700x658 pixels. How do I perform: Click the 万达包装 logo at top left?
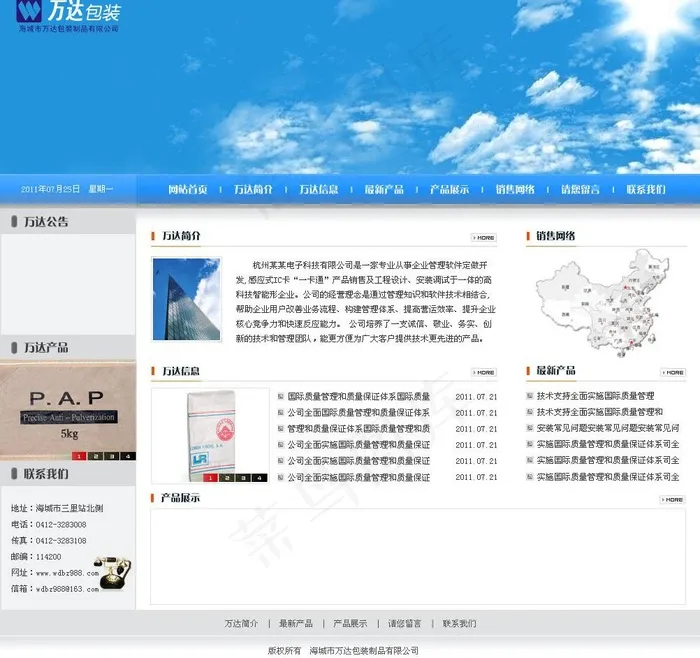68,16
